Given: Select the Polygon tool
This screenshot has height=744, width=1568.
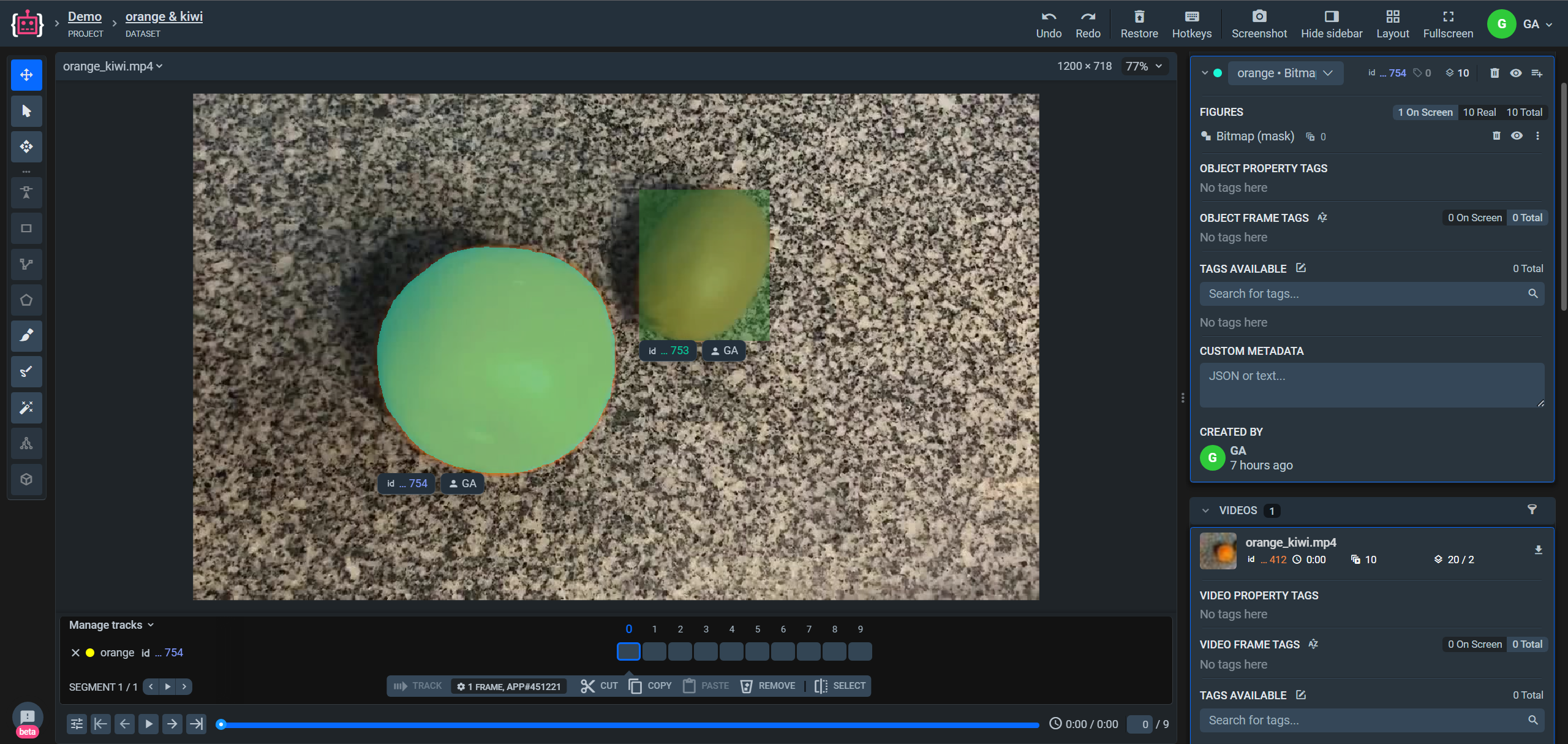Looking at the screenshot, I should coord(26,300).
